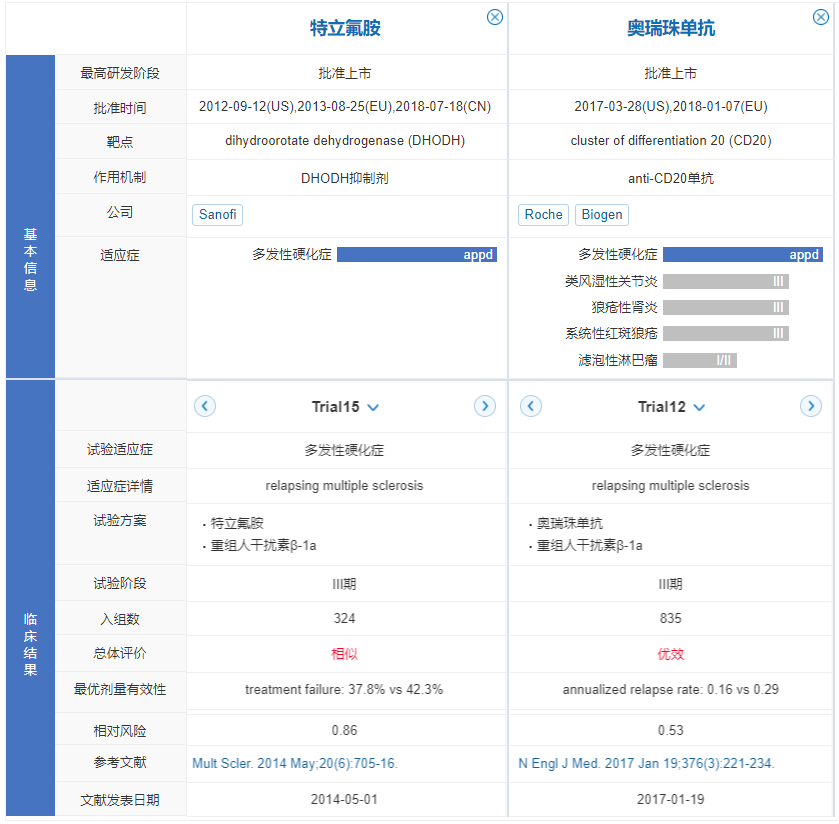The image size is (839, 824).
Task: Click 奥瑞珠单抗 multiple sclerosis appd progress bar
Action: [743, 254]
